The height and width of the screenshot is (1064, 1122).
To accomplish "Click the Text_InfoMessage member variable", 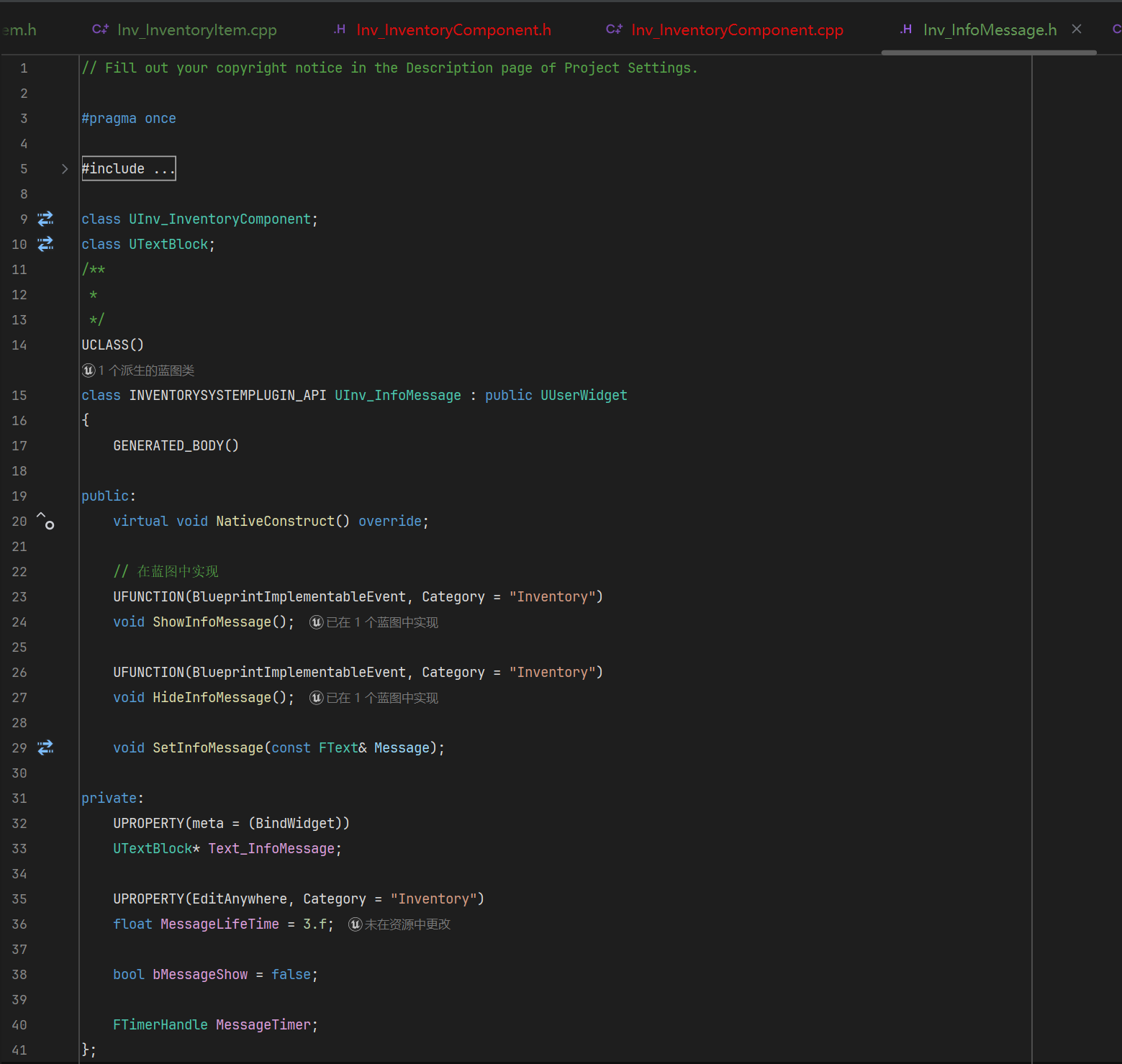I will pyautogui.click(x=271, y=848).
